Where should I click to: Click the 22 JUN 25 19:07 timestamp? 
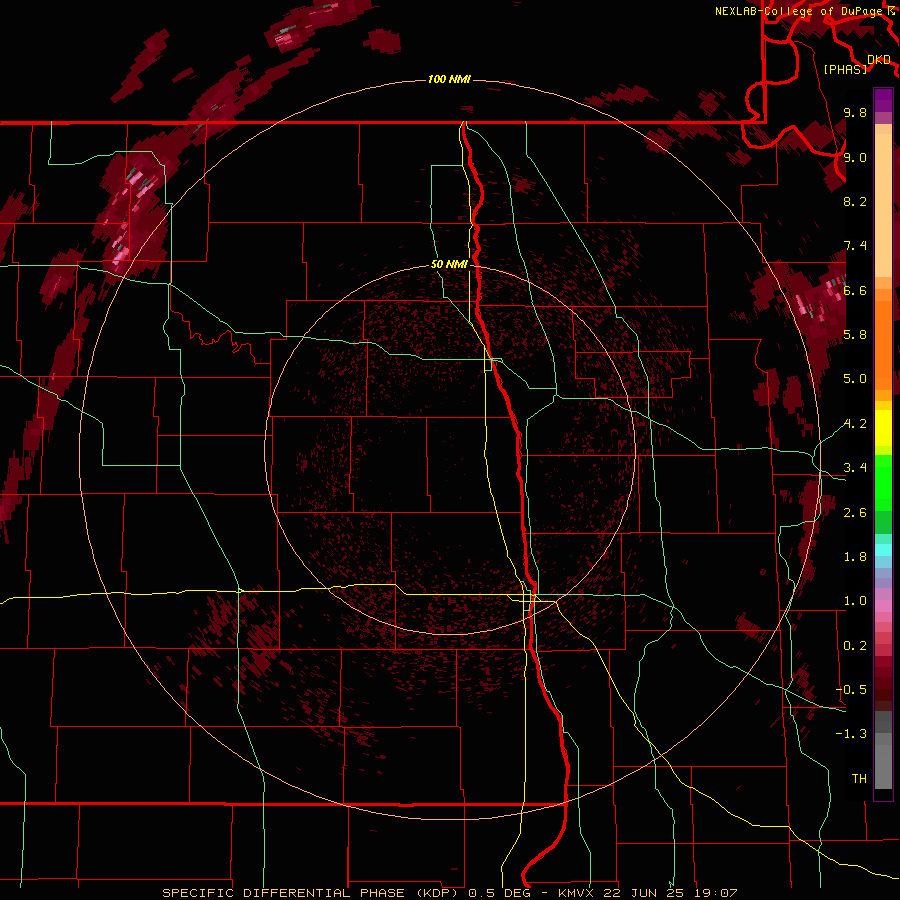coord(670,893)
